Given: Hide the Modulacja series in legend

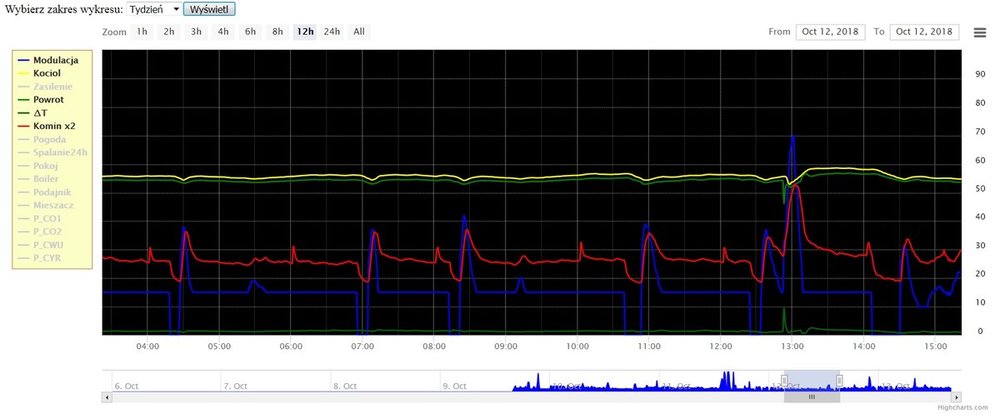Looking at the screenshot, I should (x=56, y=60).
